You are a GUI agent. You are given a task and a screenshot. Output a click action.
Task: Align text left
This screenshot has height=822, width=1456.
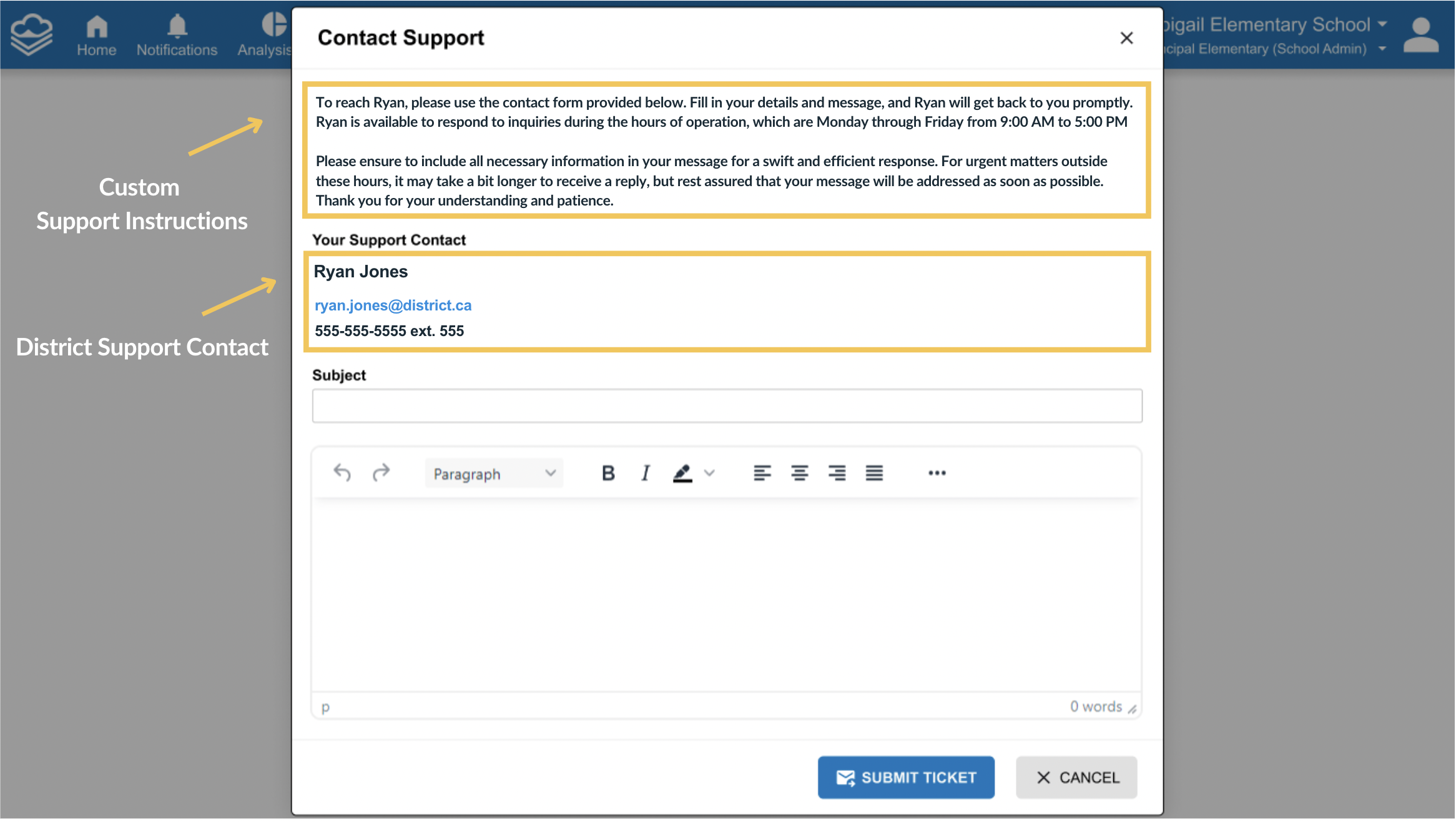[x=762, y=473]
